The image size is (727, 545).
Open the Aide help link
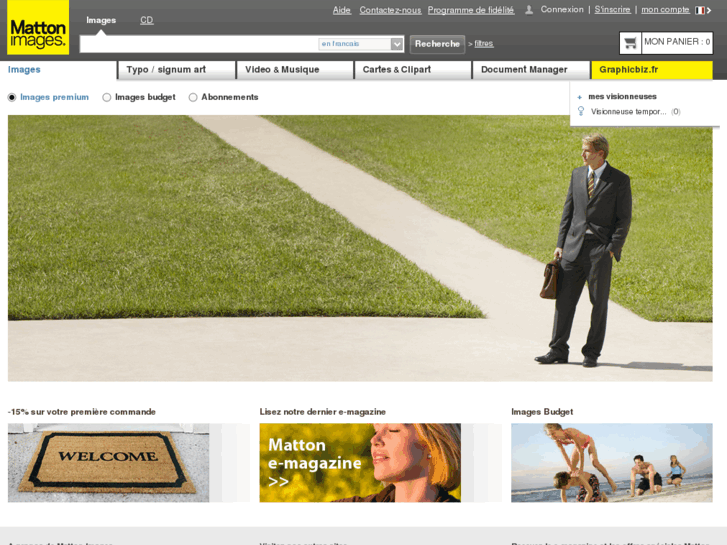click(342, 10)
